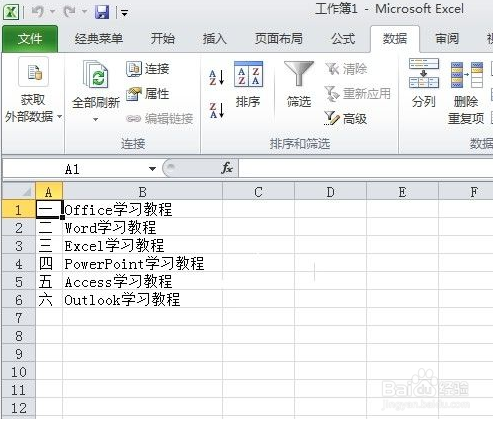Viewport: 499px width, 422px height.
Task: Expand the Undo history dropdown arrow
Action: click(x=53, y=12)
